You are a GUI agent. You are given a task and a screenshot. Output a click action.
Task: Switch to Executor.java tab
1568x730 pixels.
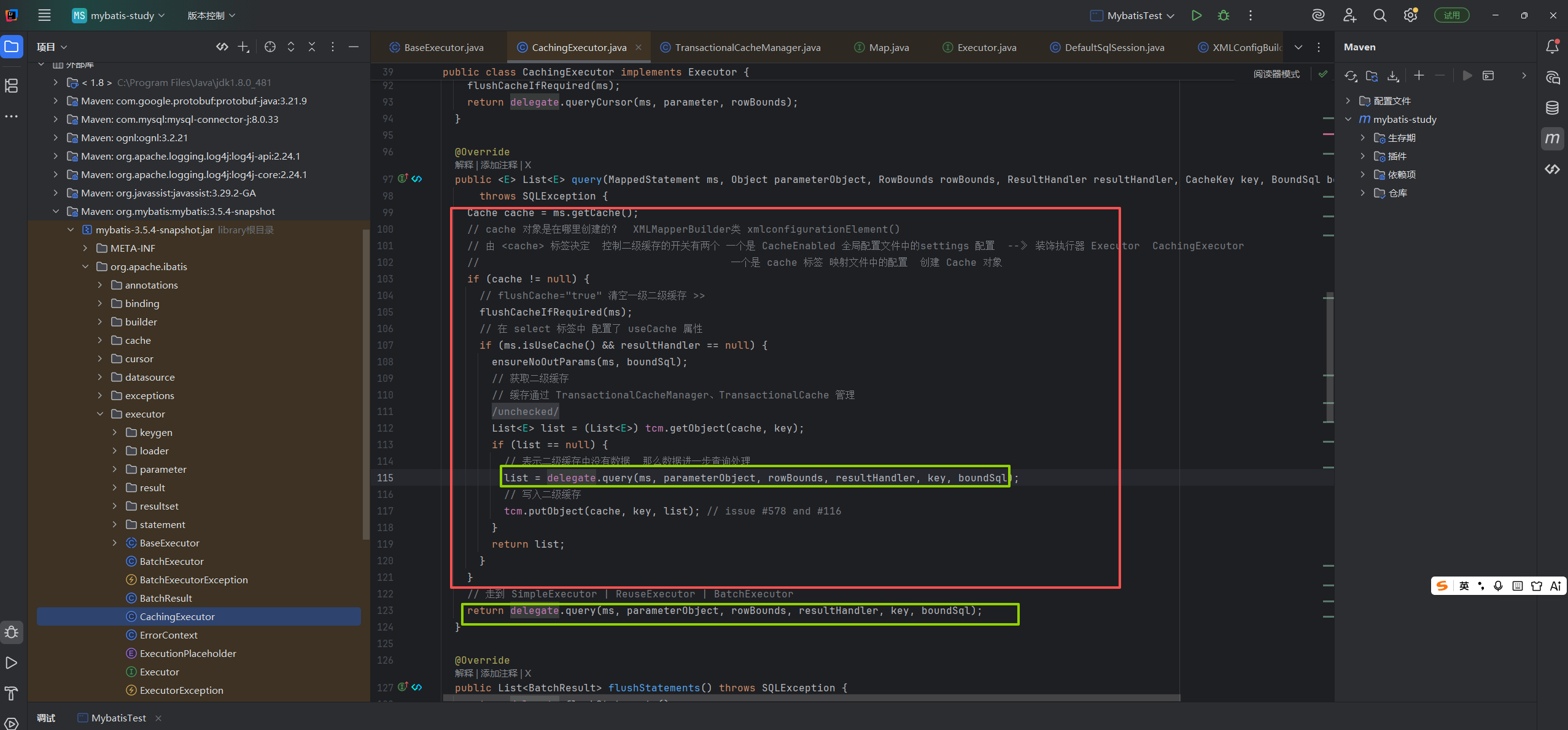980,47
